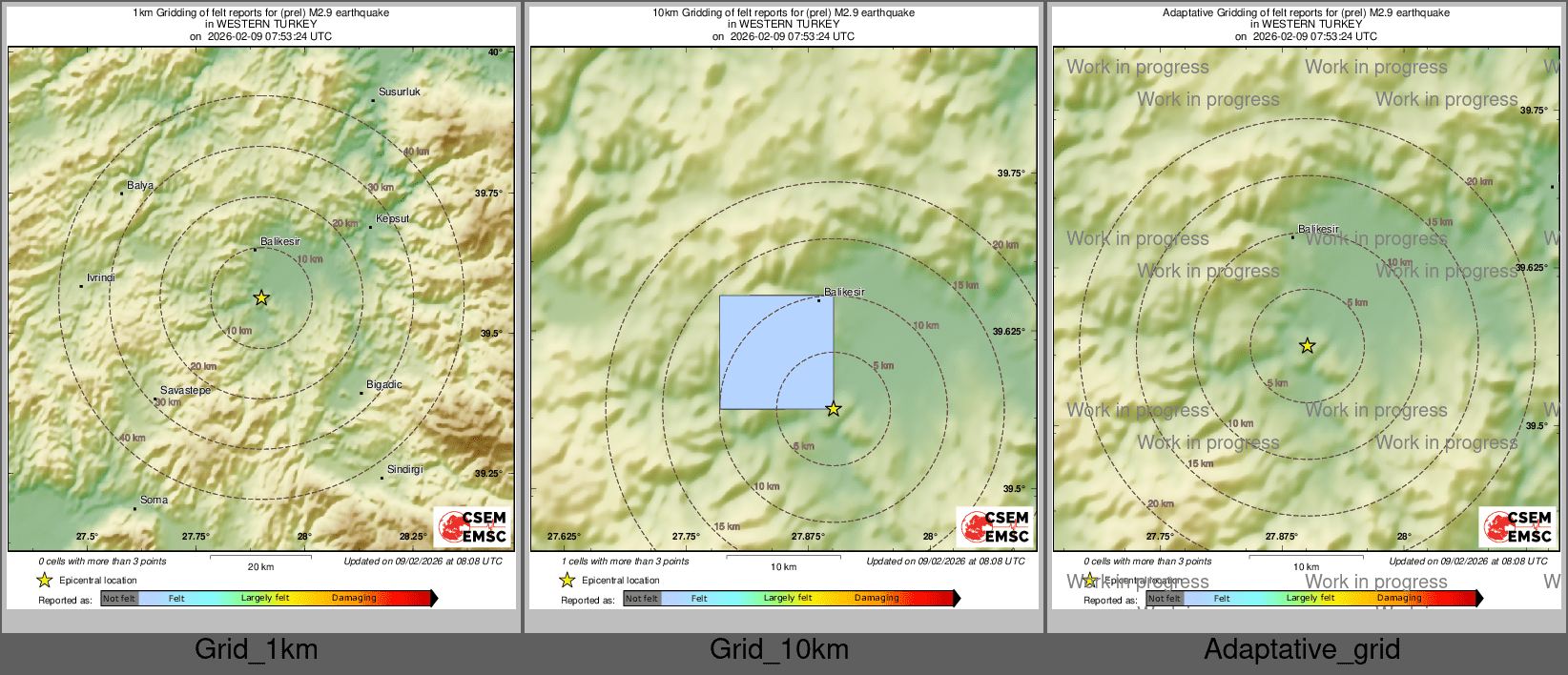
Task: Click the '10 km' scale bar under the Adaptative_grid map
Action: [x=1306, y=562]
